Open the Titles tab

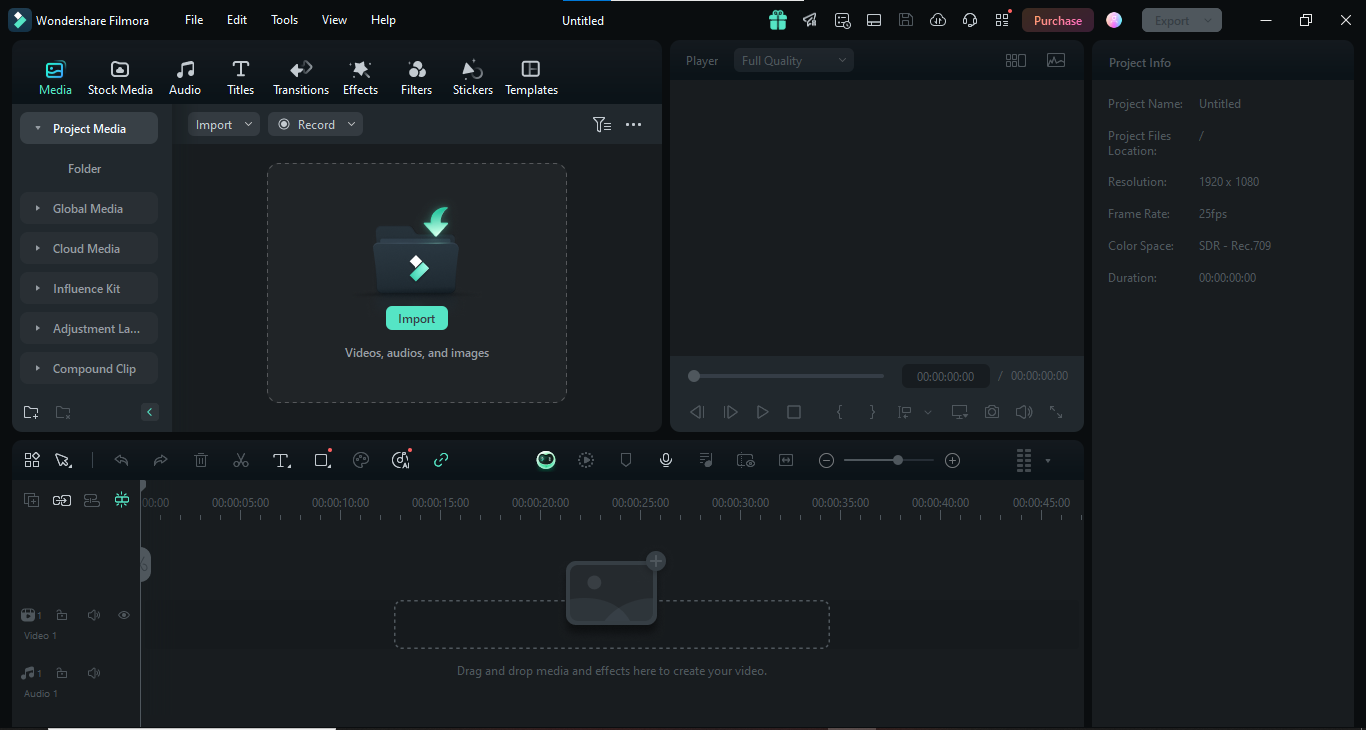240,78
